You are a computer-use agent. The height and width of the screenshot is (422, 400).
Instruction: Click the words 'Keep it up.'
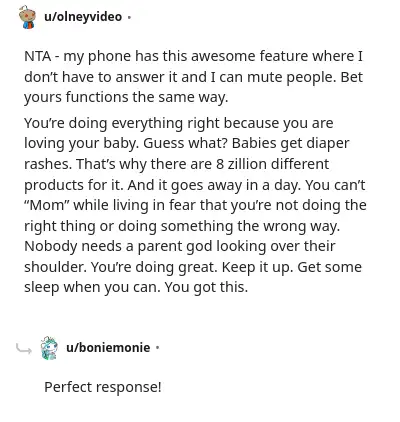point(257,267)
